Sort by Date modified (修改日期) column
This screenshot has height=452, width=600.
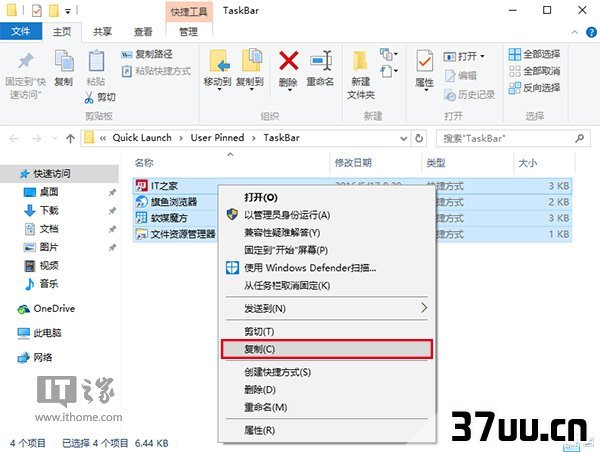click(353, 163)
